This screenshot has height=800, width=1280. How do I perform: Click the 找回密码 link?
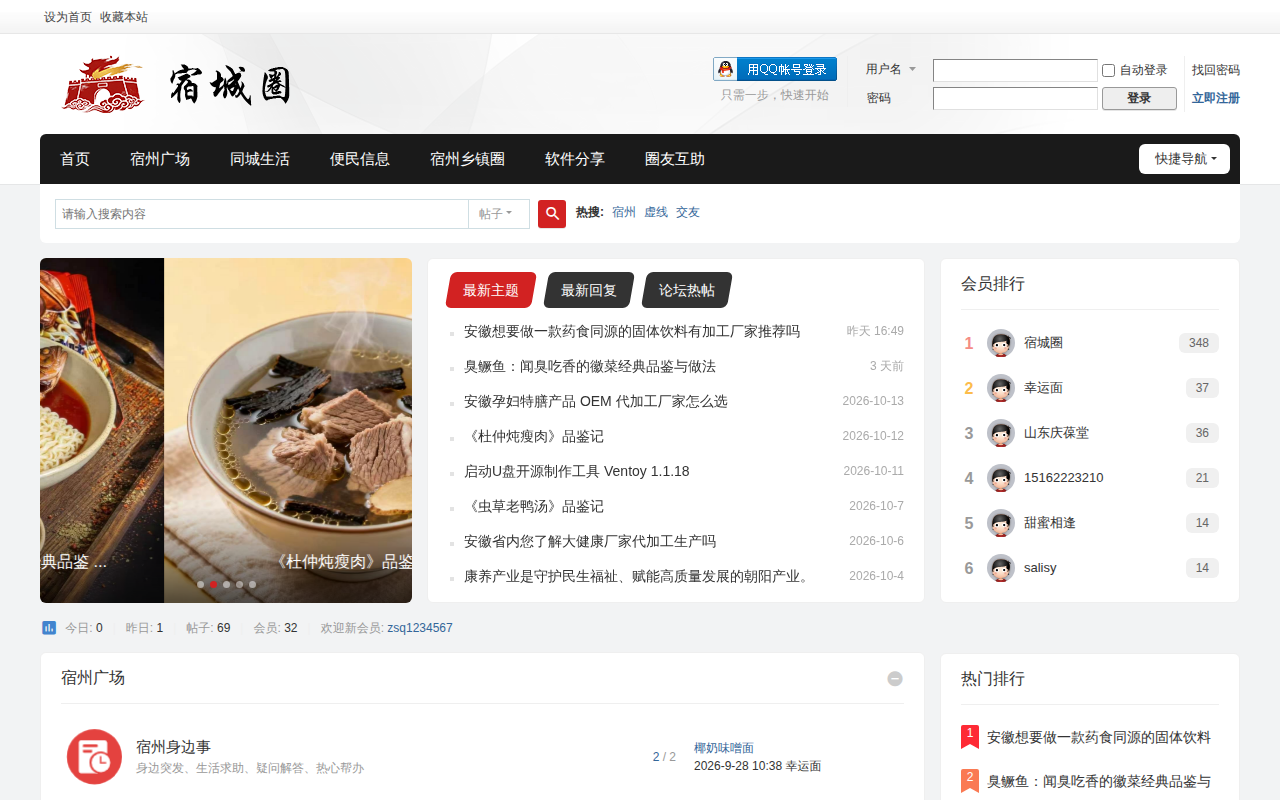[1216, 70]
